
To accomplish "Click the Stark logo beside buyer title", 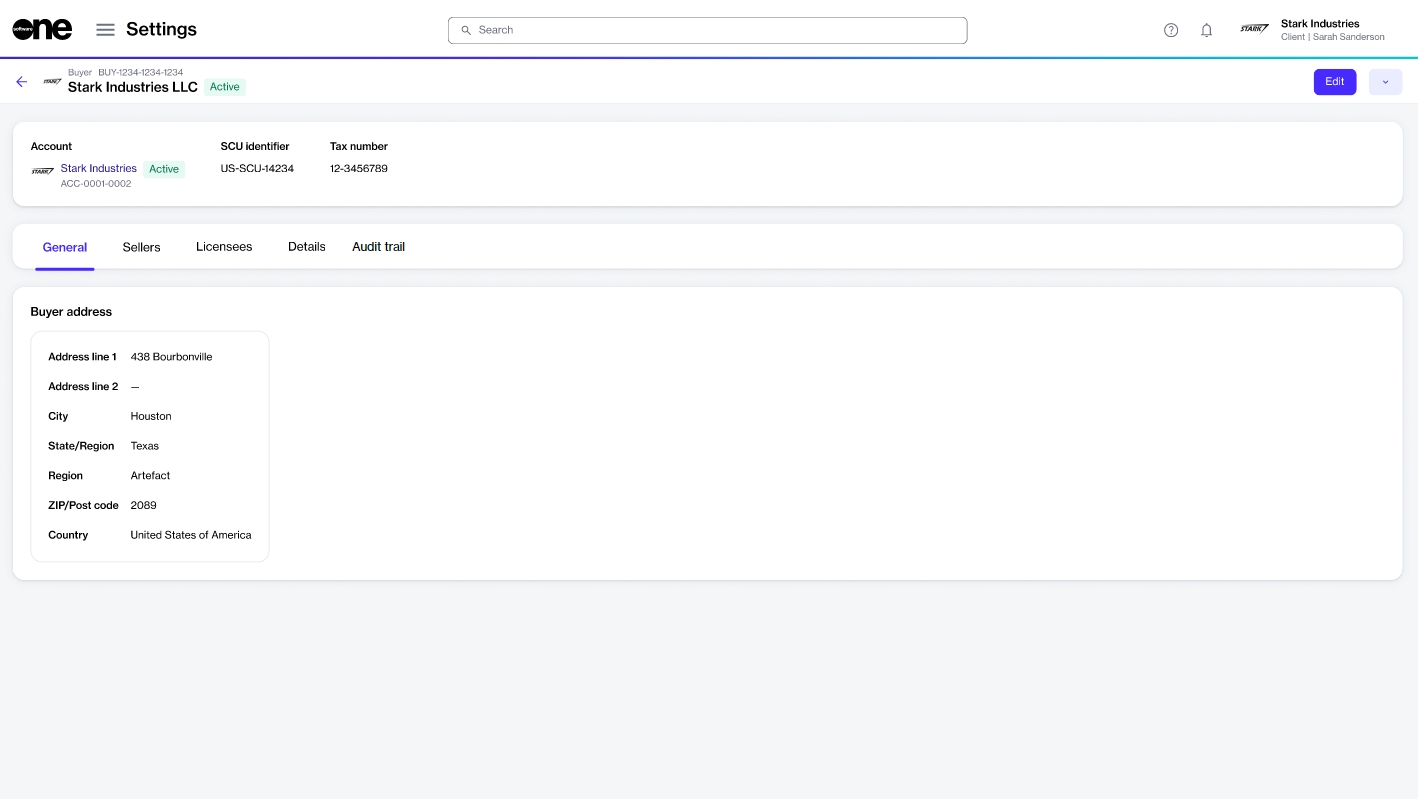I will point(52,82).
